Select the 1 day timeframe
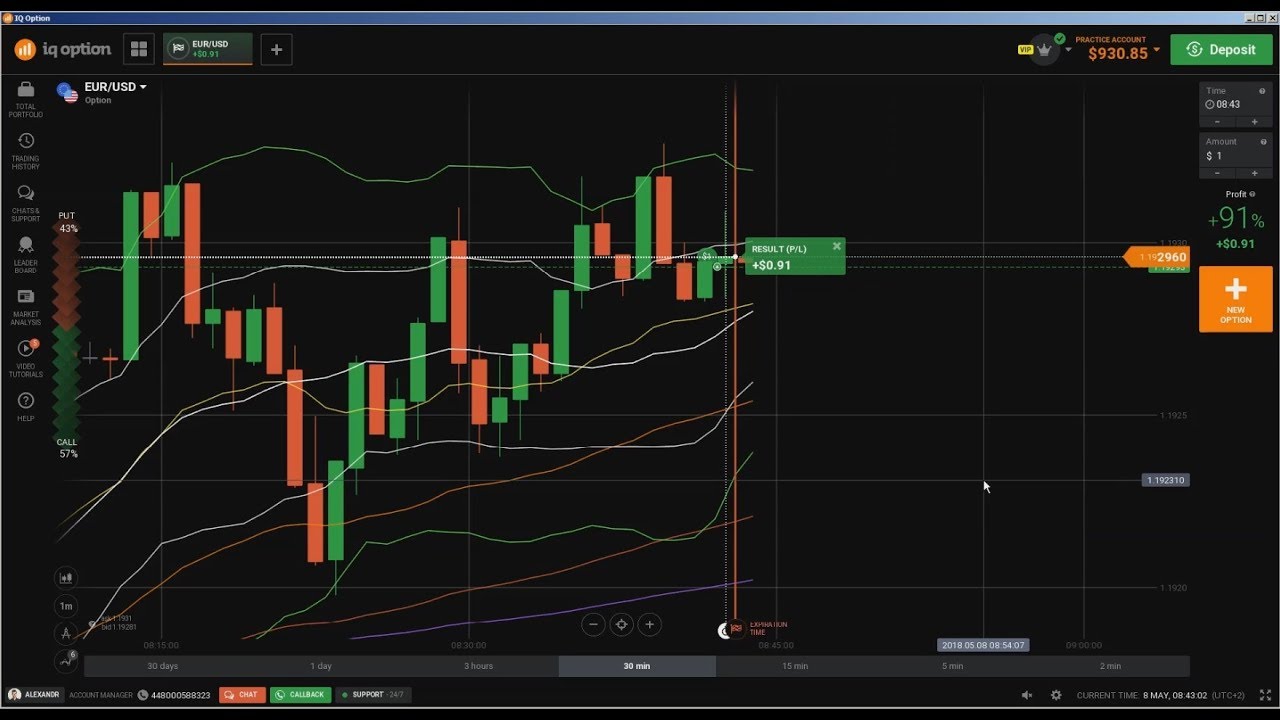Image resolution: width=1280 pixels, height=720 pixels. (x=321, y=666)
